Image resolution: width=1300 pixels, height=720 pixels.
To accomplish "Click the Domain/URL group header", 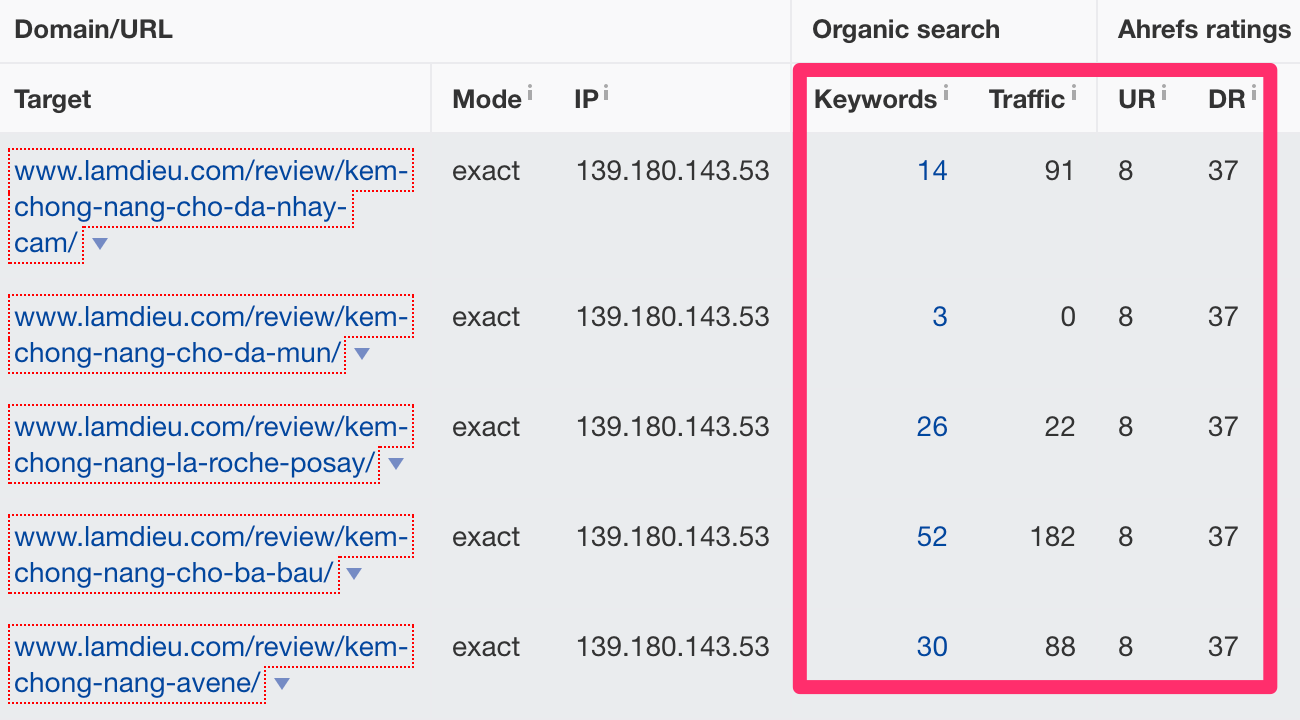I will pos(94,30).
